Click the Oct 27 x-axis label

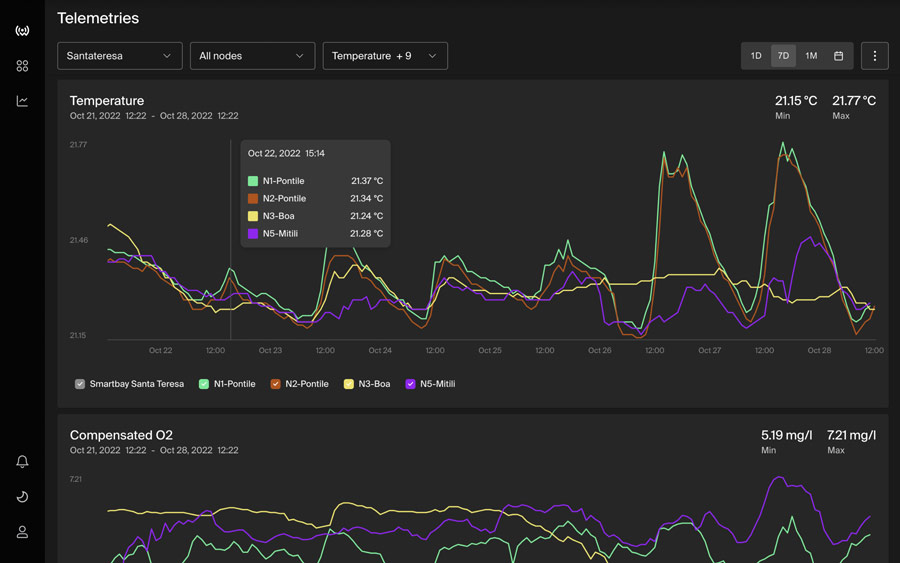[709, 350]
